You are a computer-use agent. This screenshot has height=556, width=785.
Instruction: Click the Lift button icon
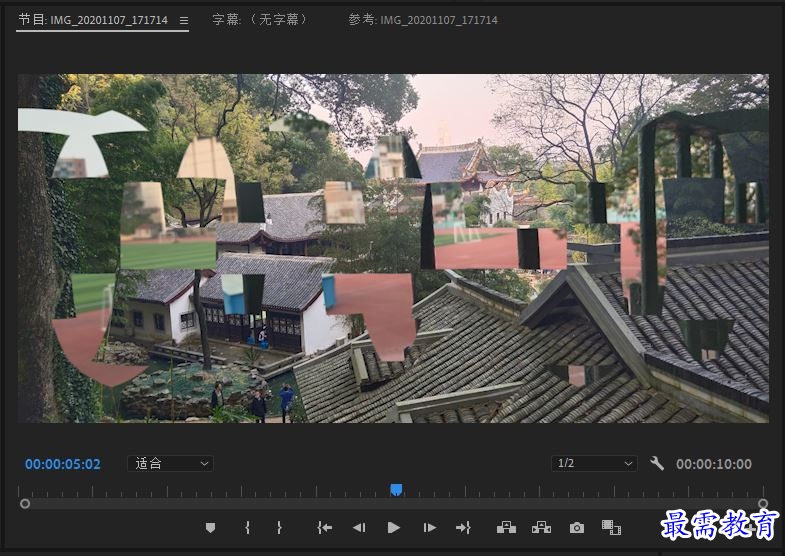pos(506,527)
